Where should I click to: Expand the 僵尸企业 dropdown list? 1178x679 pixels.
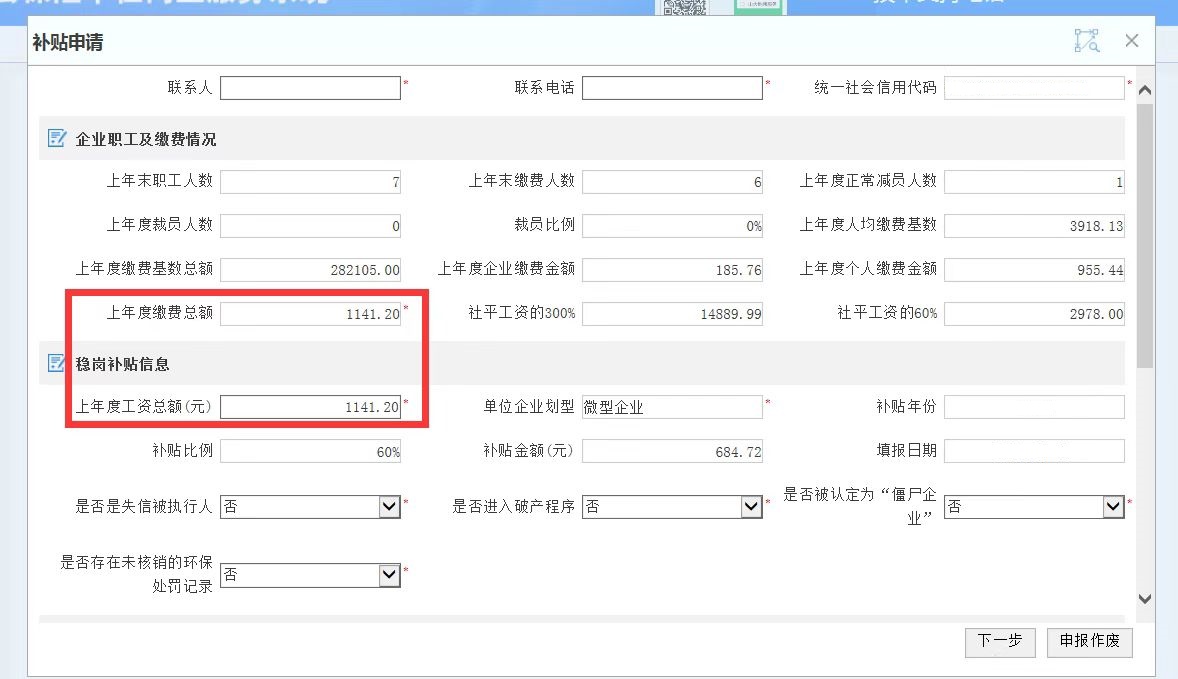1113,507
